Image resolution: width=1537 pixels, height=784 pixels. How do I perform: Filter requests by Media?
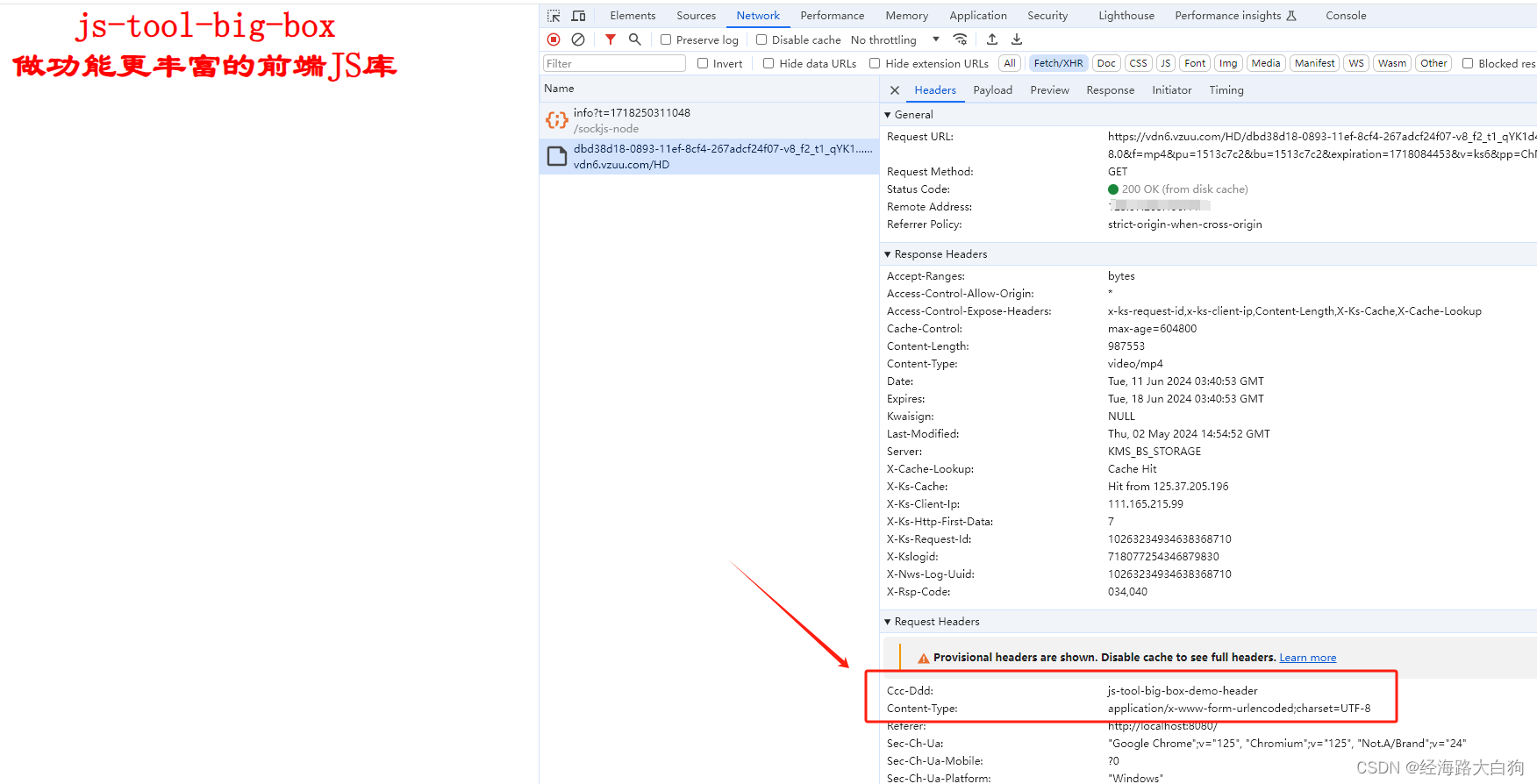pos(1266,63)
